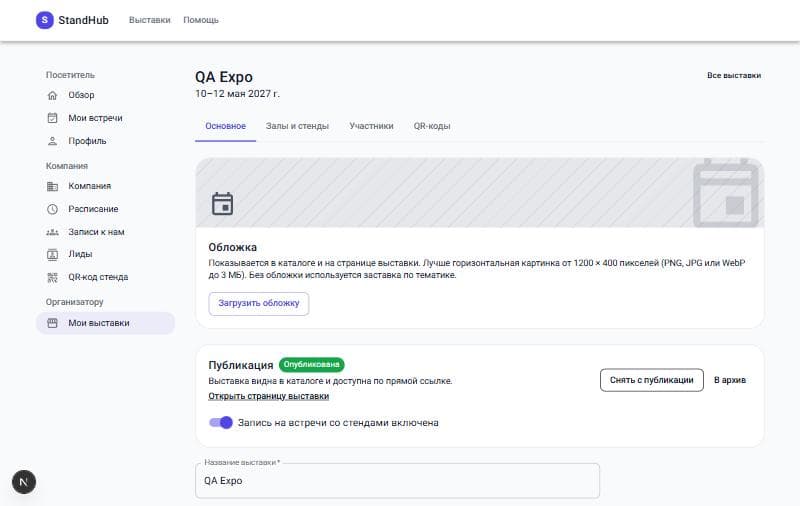This screenshot has width=800, height=506.
Task: Go to Обзор in the sidebar
Action: pyautogui.click(x=105, y=95)
